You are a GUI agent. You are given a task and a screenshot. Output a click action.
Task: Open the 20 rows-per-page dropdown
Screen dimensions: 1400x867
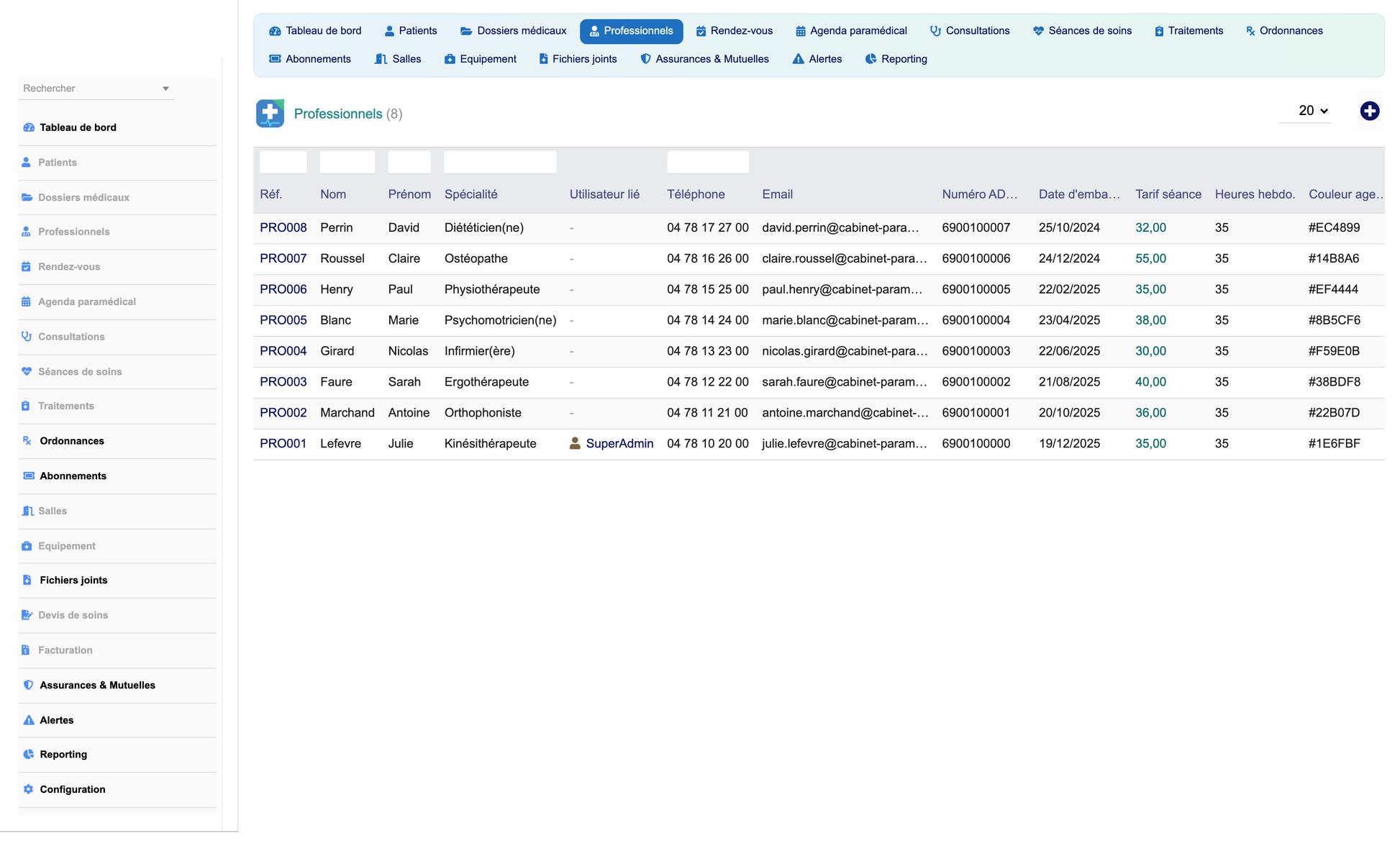click(x=1313, y=111)
